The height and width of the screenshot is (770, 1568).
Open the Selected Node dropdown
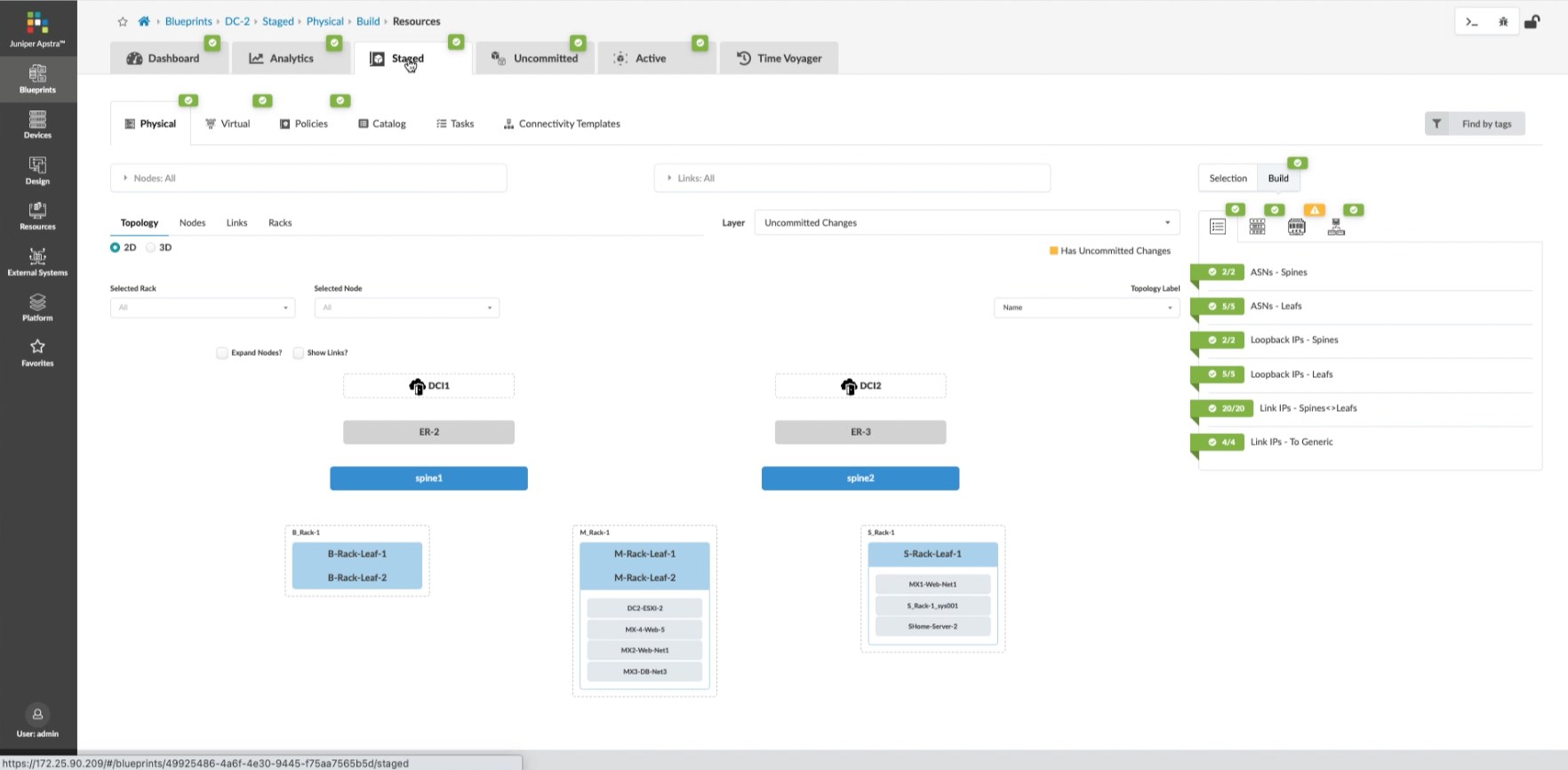click(x=406, y=308)
